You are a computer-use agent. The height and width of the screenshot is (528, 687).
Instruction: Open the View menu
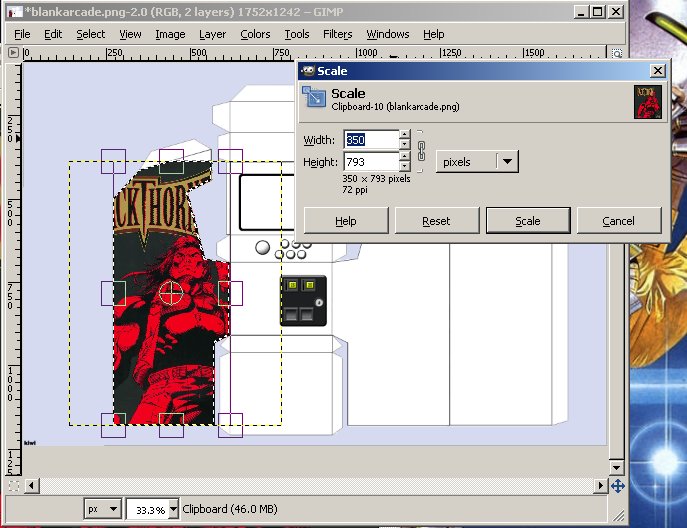pos(130,34)
